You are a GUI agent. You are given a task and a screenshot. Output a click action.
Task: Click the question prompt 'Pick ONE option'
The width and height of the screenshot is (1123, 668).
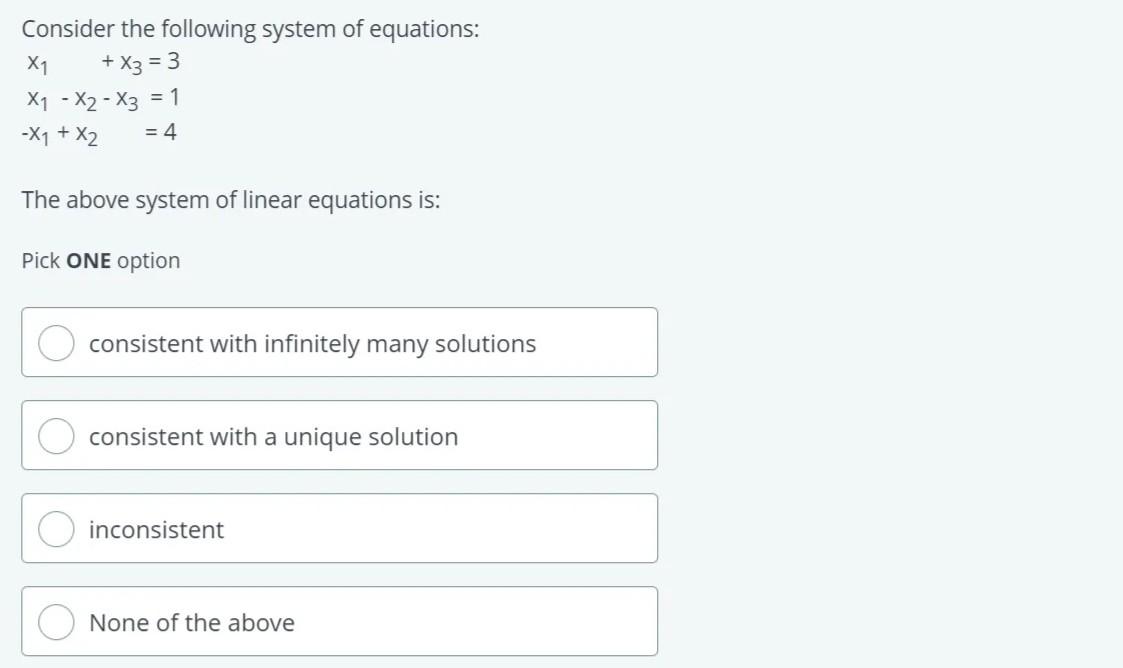(101, 260)
